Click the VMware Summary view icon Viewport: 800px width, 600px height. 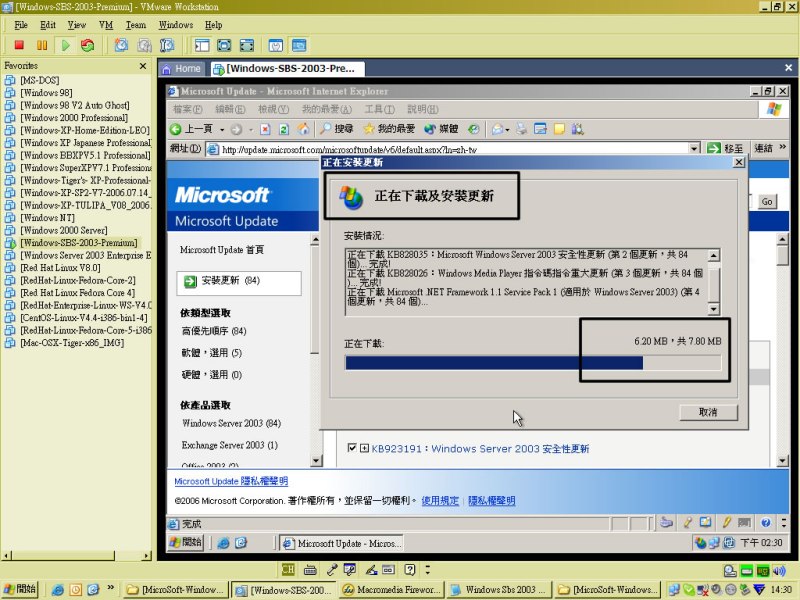[276, 45]
